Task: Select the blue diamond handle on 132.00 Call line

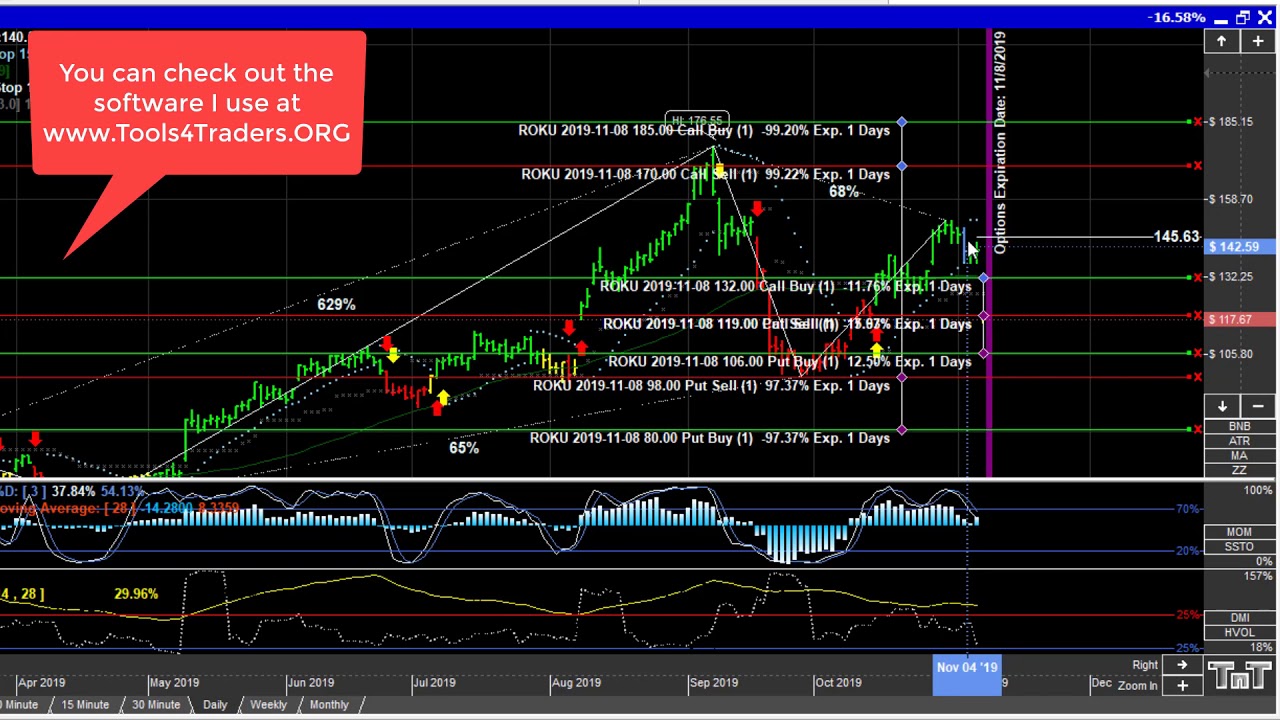Action: point(984,277)
